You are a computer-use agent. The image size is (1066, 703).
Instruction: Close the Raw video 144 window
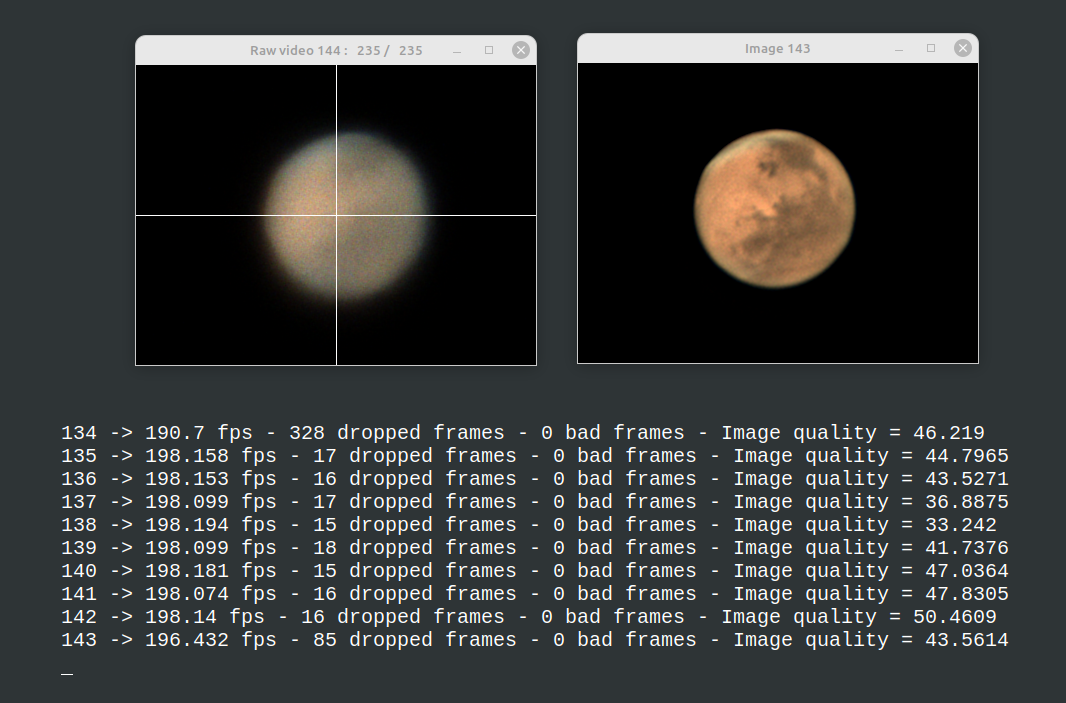521,50
